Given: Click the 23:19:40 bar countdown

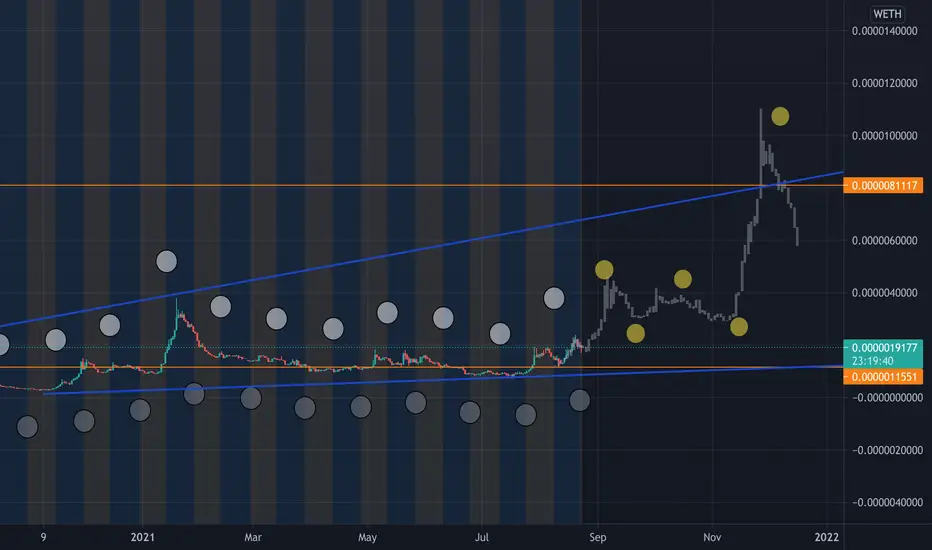Looking at the screenshot, I should pyautogui.click(x=872, y=361).
